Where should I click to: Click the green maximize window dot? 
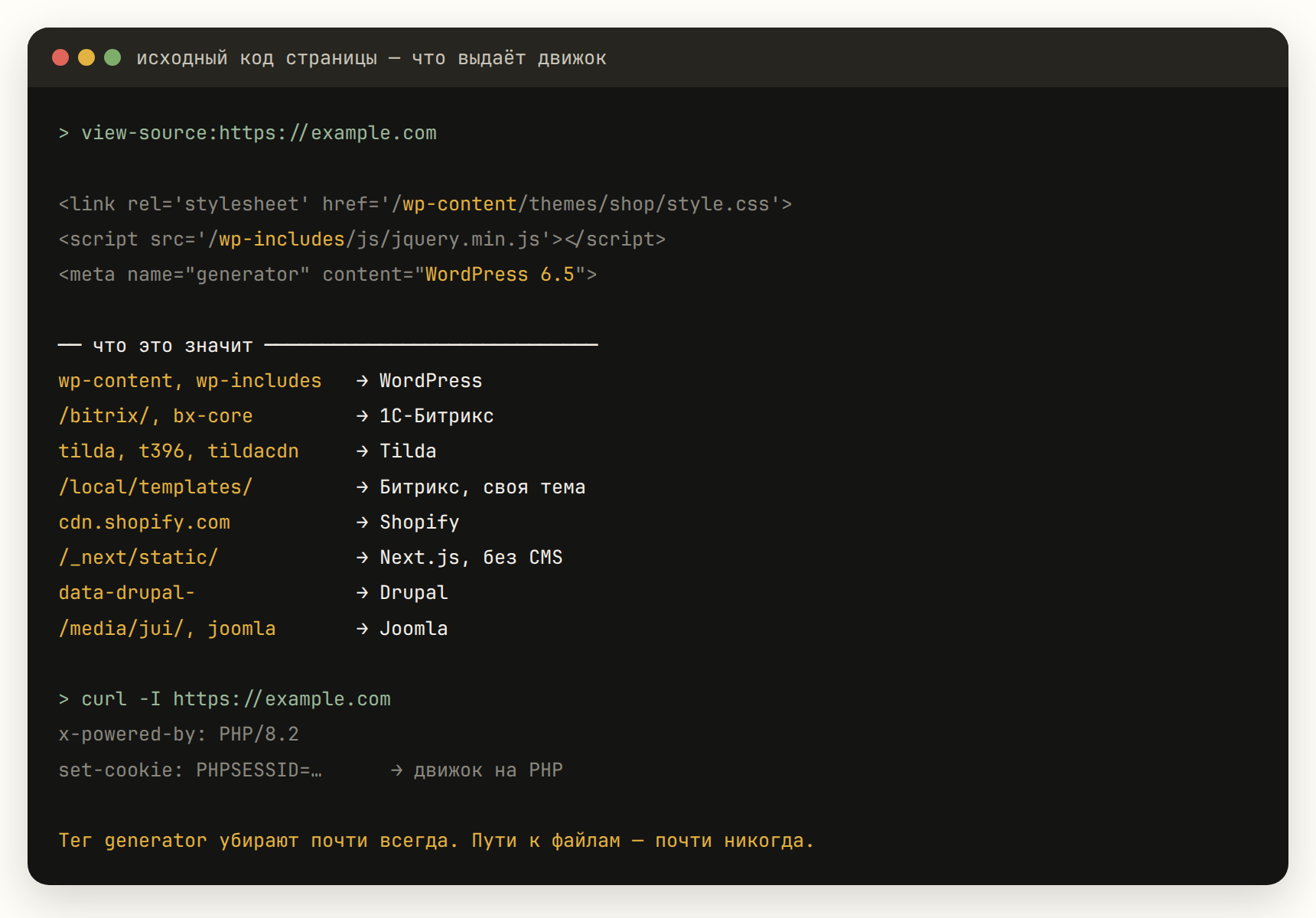pyautogui.click(x=112, y=57)
